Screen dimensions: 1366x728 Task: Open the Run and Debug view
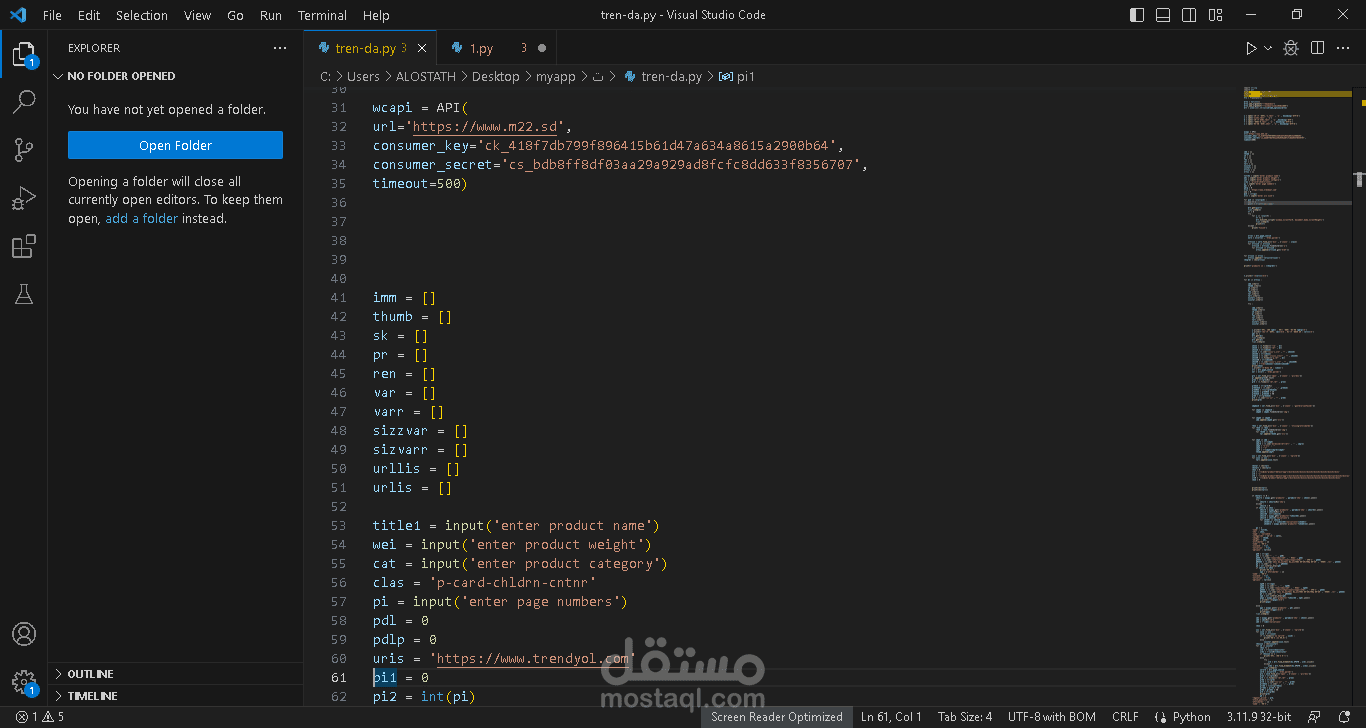pos(24,198)
